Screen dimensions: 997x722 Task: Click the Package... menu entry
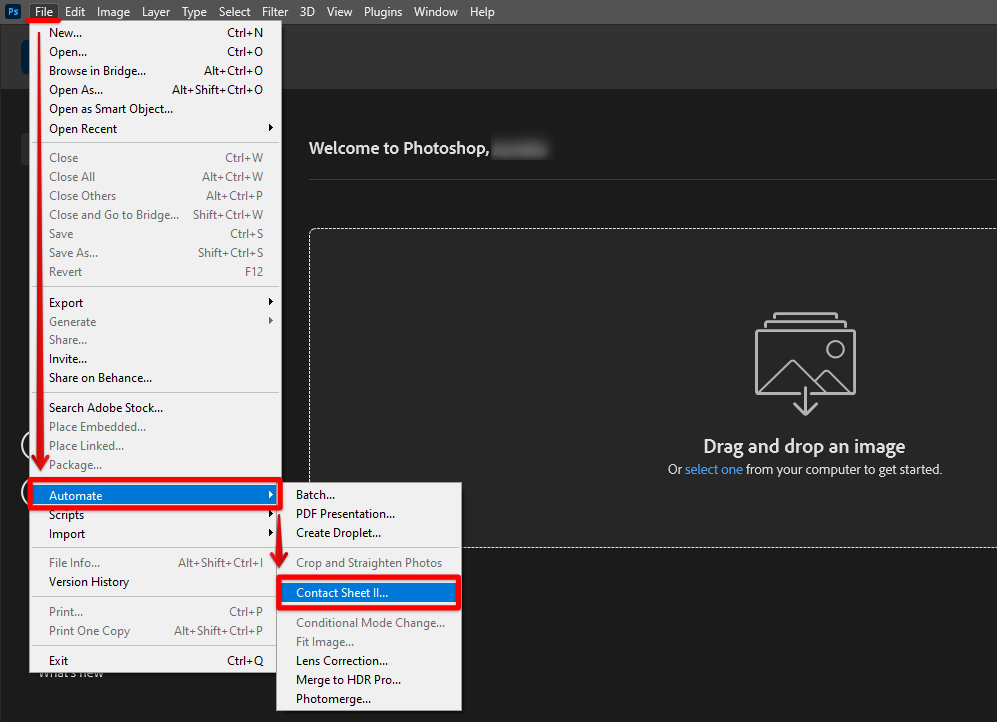156,465
